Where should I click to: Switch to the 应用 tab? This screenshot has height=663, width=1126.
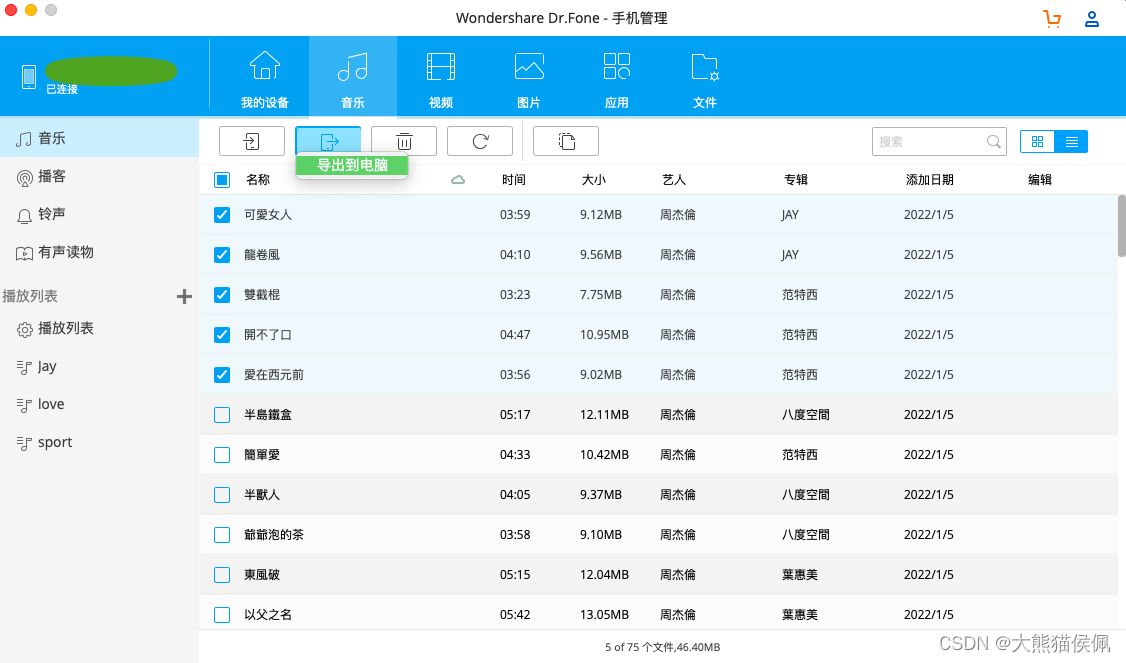(617, 78)
